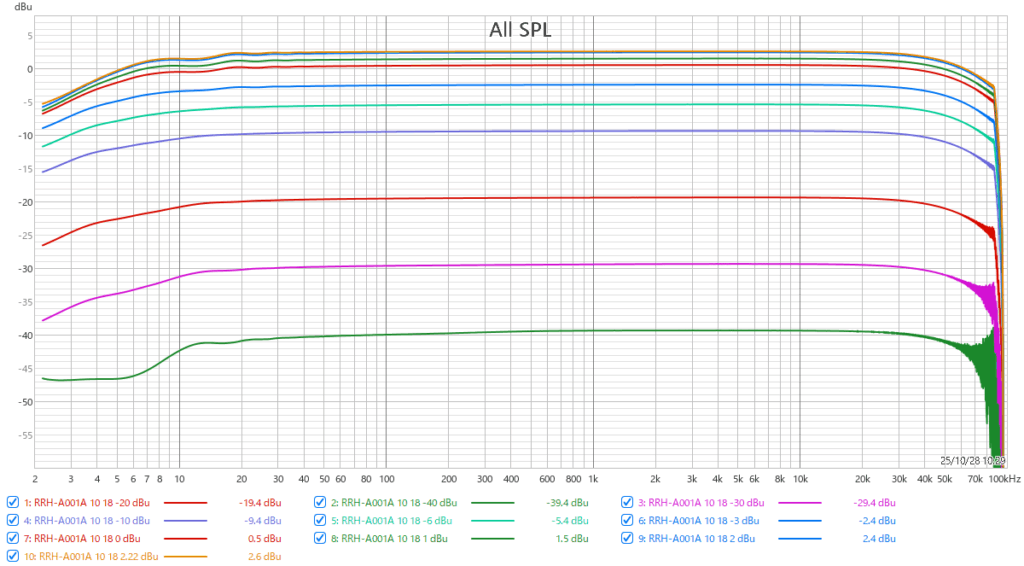1024x566 pixels.
Task: Select the legend label "2: RRH-A001A 10 18 -40 dBu"
Action: pyautogui.click(x=393, y=502)
